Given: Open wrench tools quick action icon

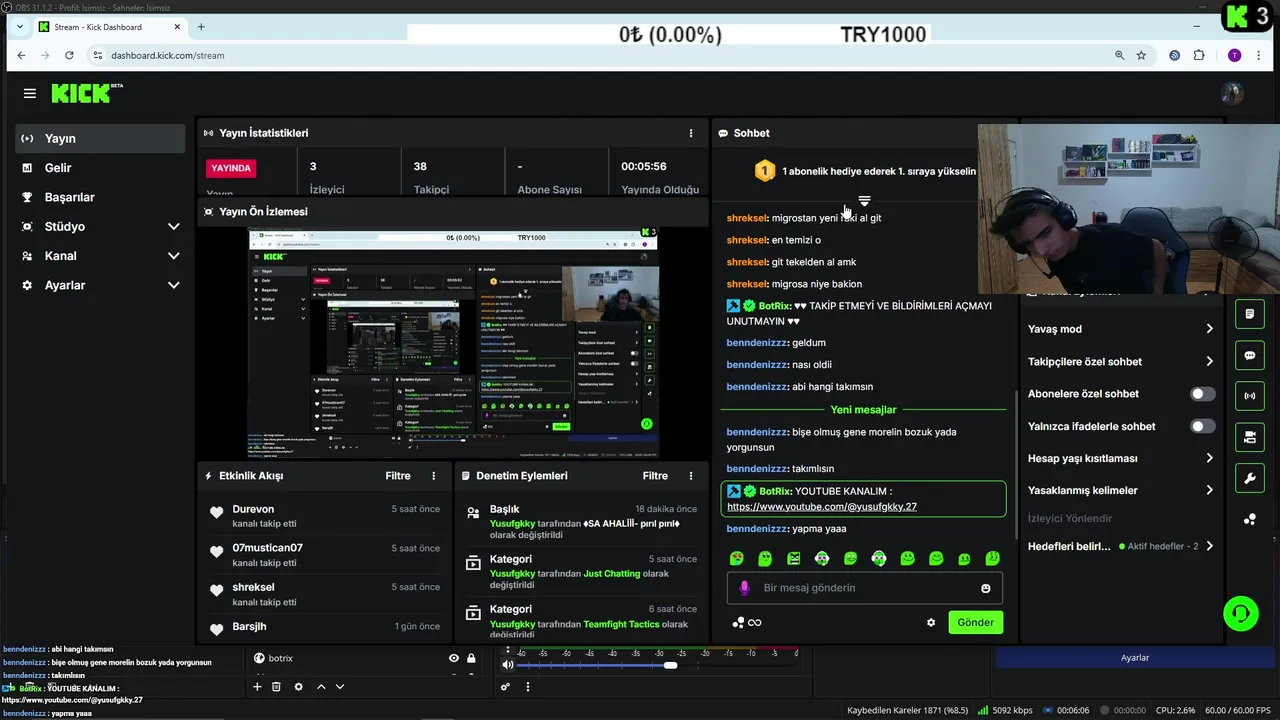Looking at the screenshot, I should 1250,478.
